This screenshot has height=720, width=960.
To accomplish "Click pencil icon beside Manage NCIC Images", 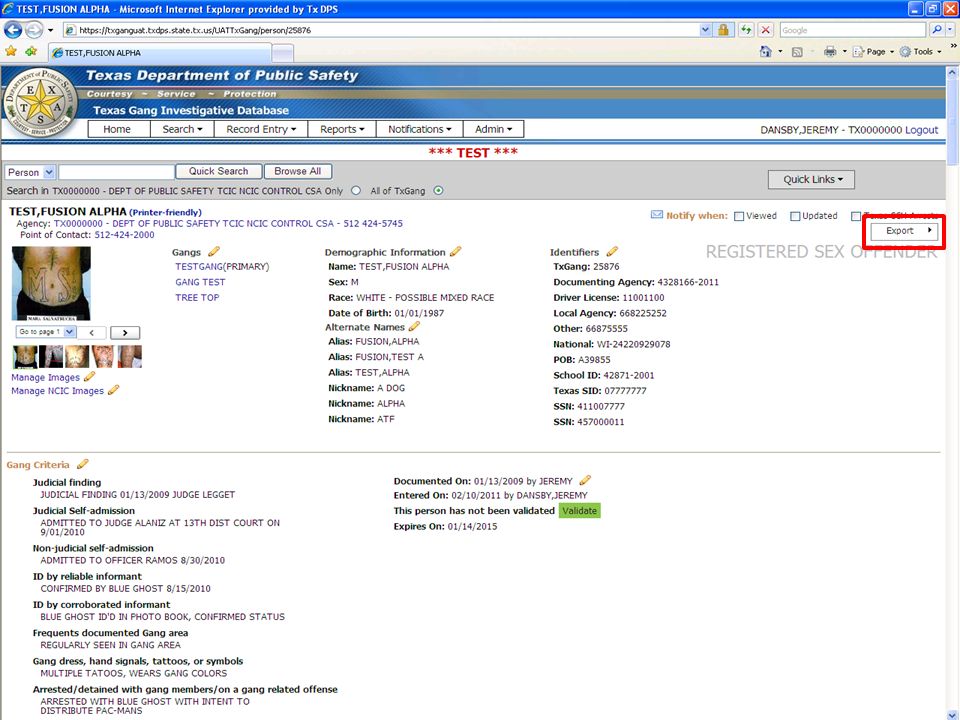I will 113,390.
